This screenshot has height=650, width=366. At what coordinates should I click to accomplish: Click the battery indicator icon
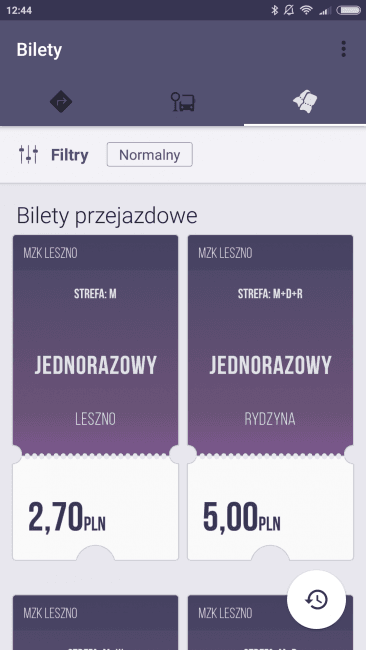(x=348, y=10)
